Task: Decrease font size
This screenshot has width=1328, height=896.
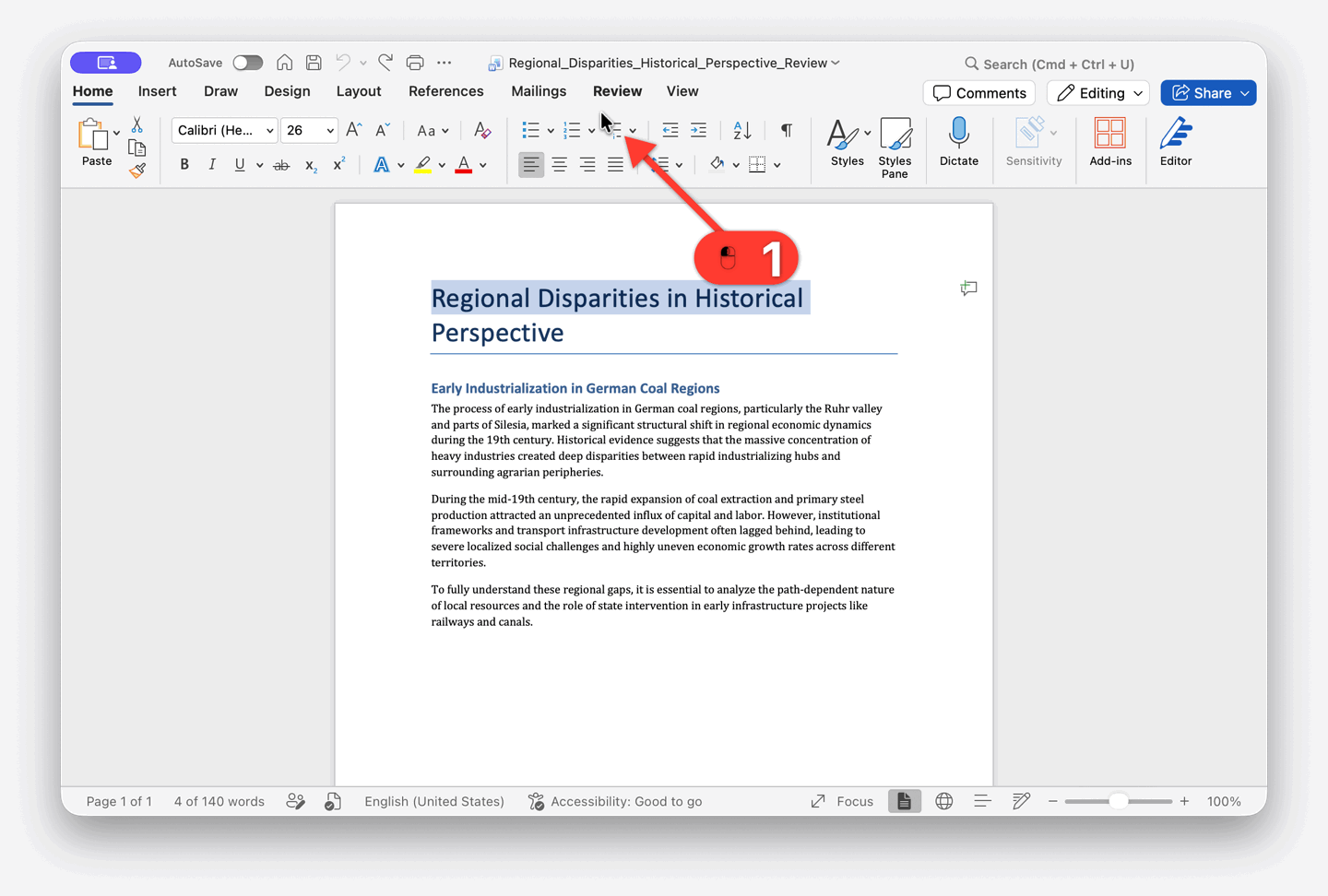Action: (x=383, y=130)
